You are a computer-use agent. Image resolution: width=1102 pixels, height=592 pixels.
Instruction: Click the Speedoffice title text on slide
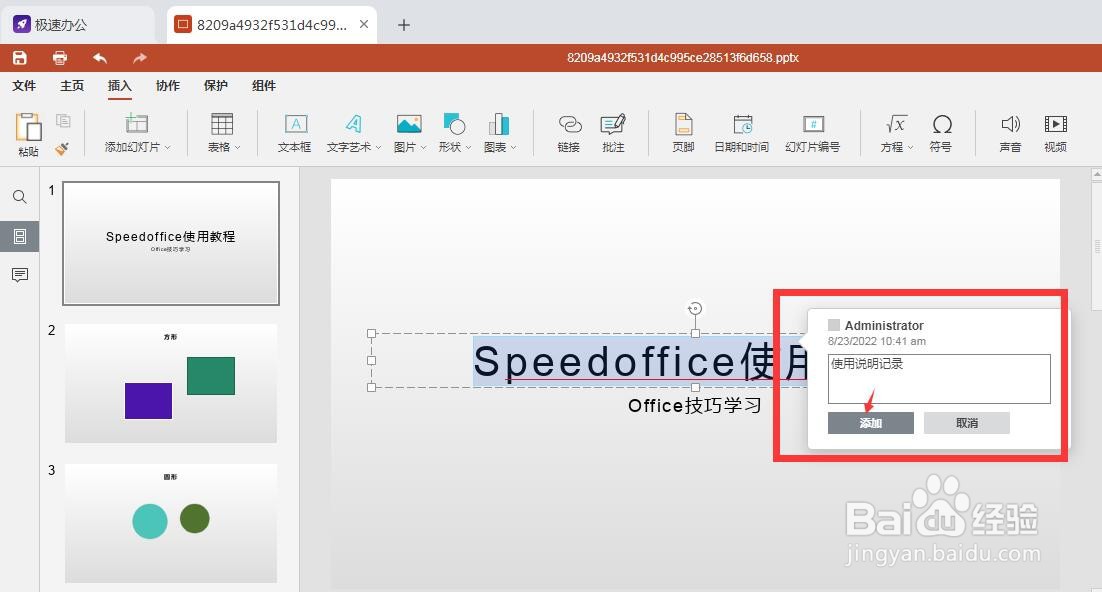click(640, 361)
